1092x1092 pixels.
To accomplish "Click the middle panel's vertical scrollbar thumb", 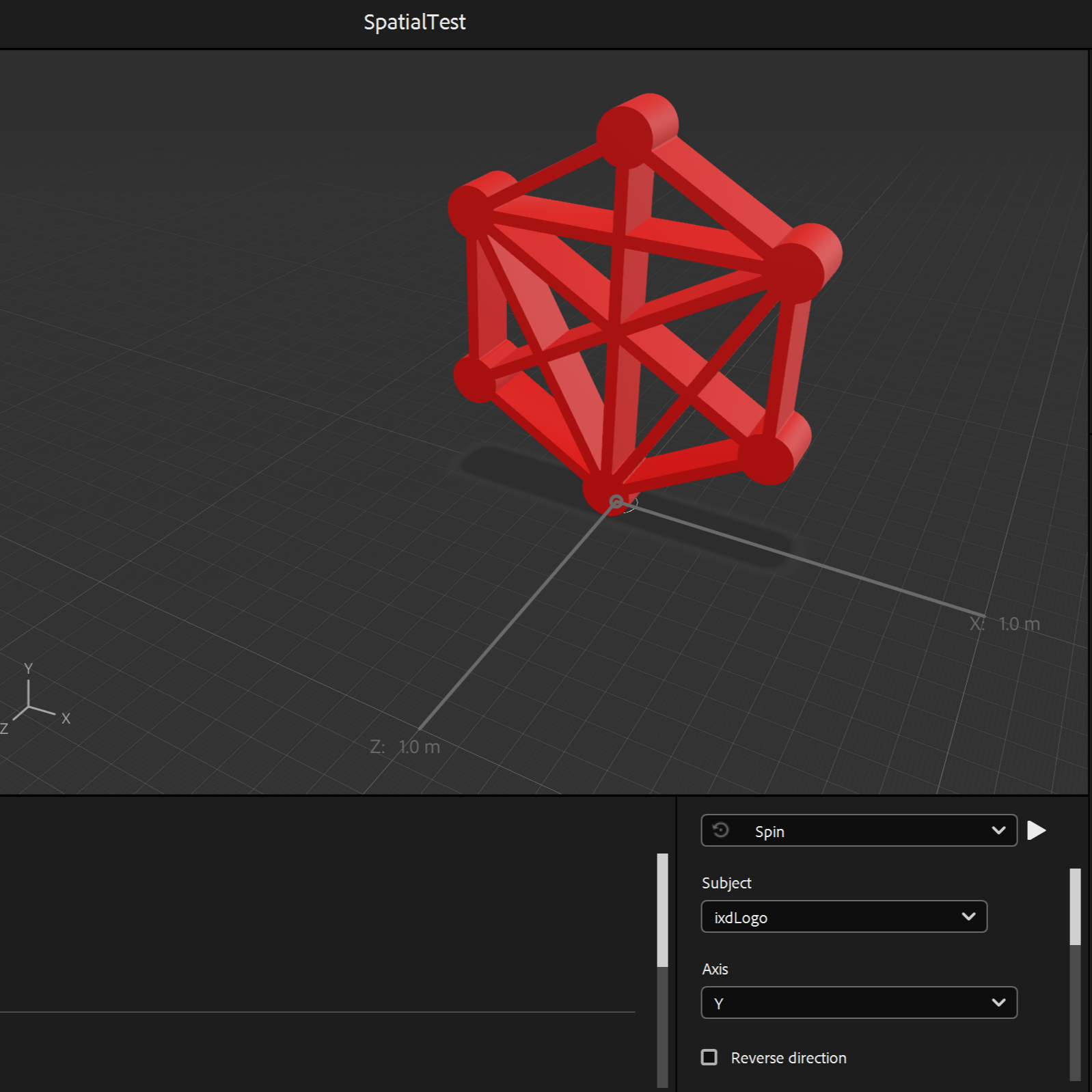I will [662, 909].
